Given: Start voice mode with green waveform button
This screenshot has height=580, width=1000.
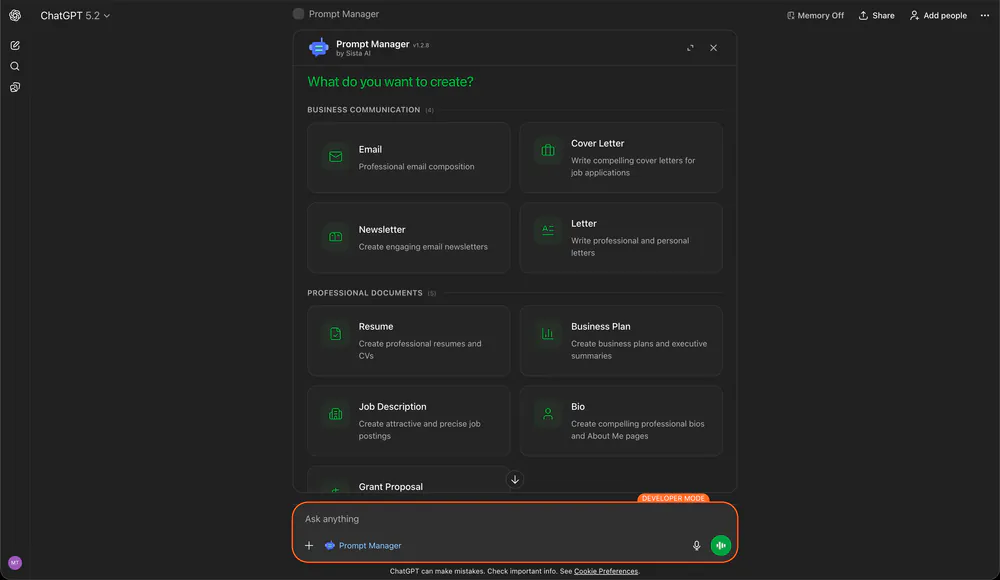Looking at the screenshot, I should [x=721, y=545].
